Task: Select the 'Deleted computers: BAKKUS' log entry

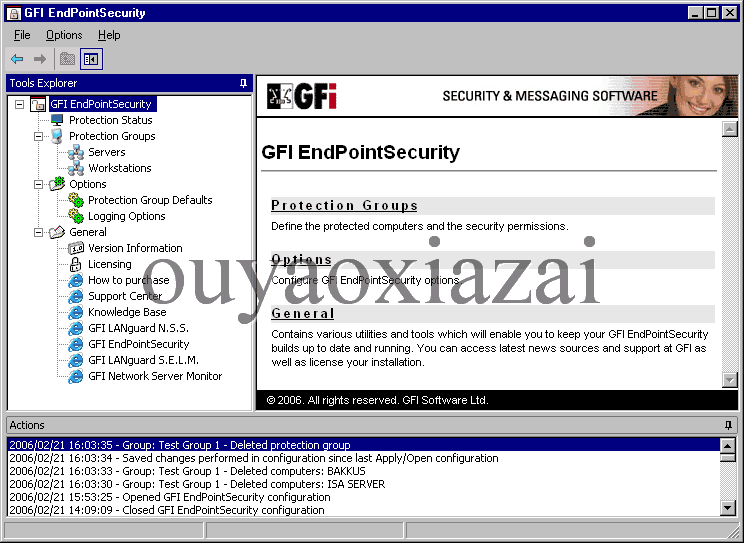Action: click(363, 471)
